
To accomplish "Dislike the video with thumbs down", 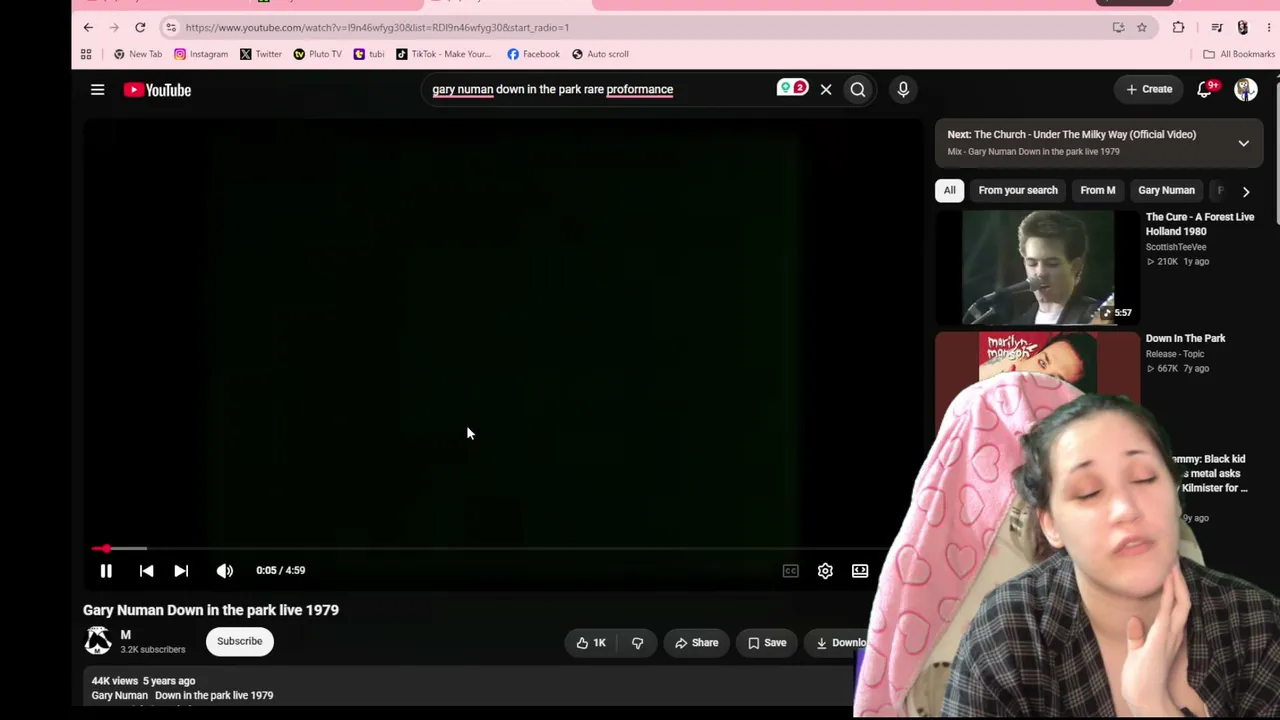I will click(x=637, y=643).
